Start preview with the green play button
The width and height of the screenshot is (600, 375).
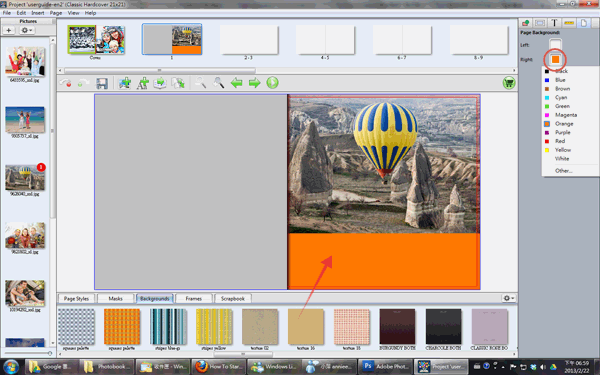(x=272, y=83)
